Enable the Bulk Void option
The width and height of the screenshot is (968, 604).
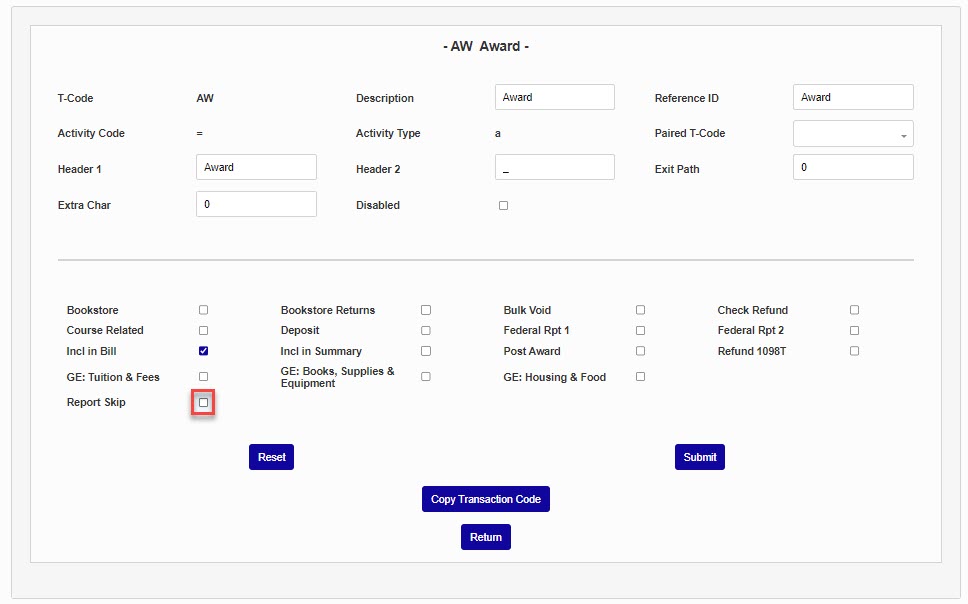tap(640, 310)
